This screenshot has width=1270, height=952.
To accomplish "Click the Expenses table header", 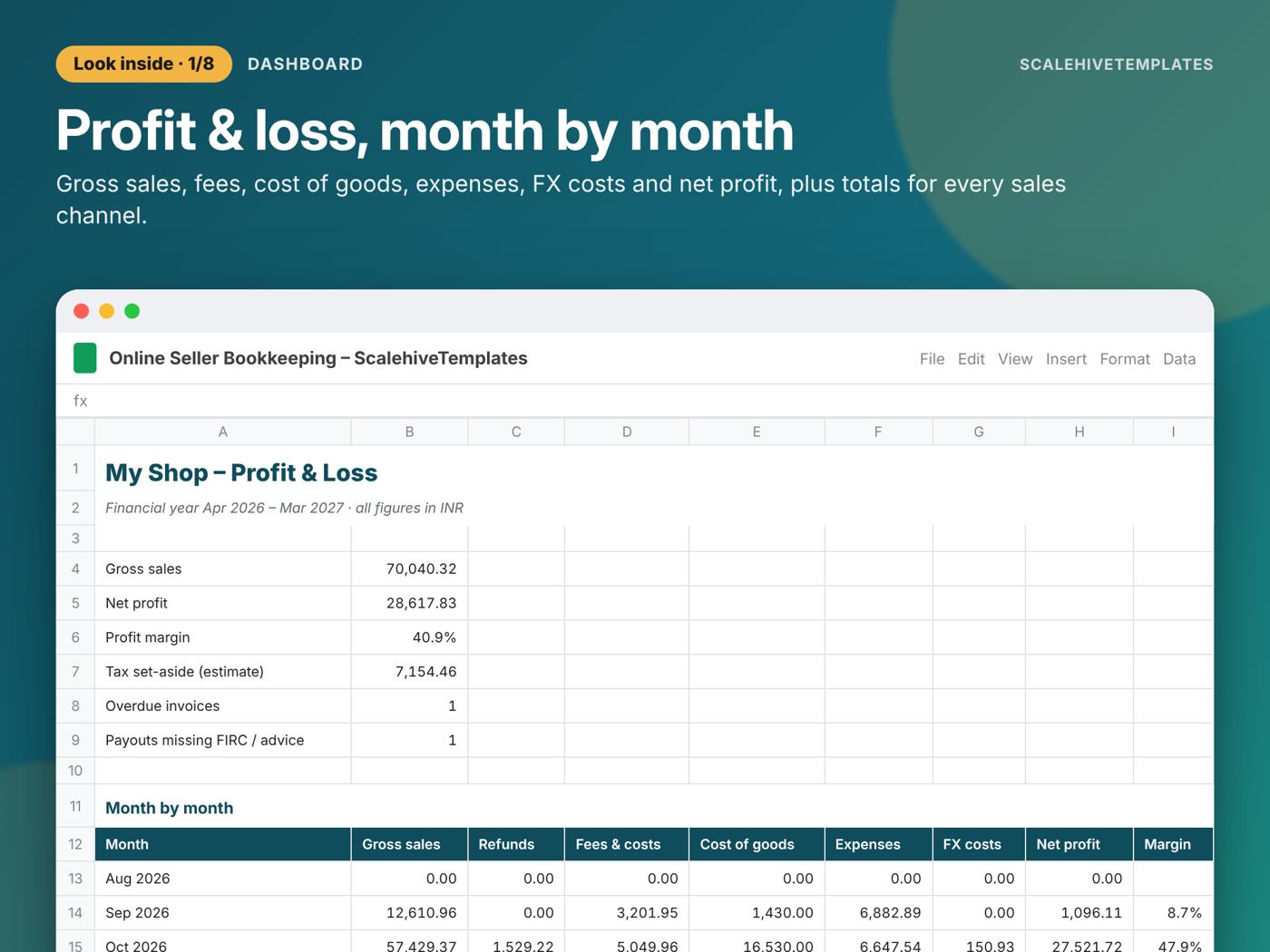I will coord(878,844).
